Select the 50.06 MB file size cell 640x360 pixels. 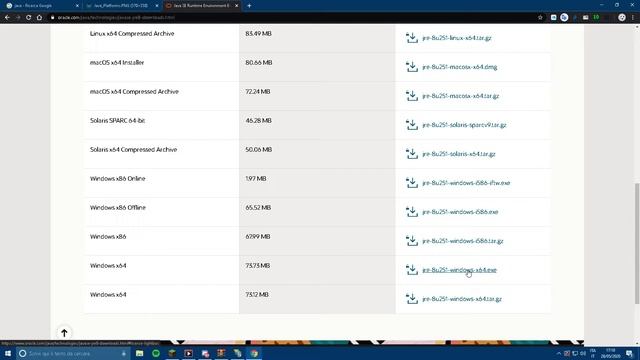coord(259,149)
